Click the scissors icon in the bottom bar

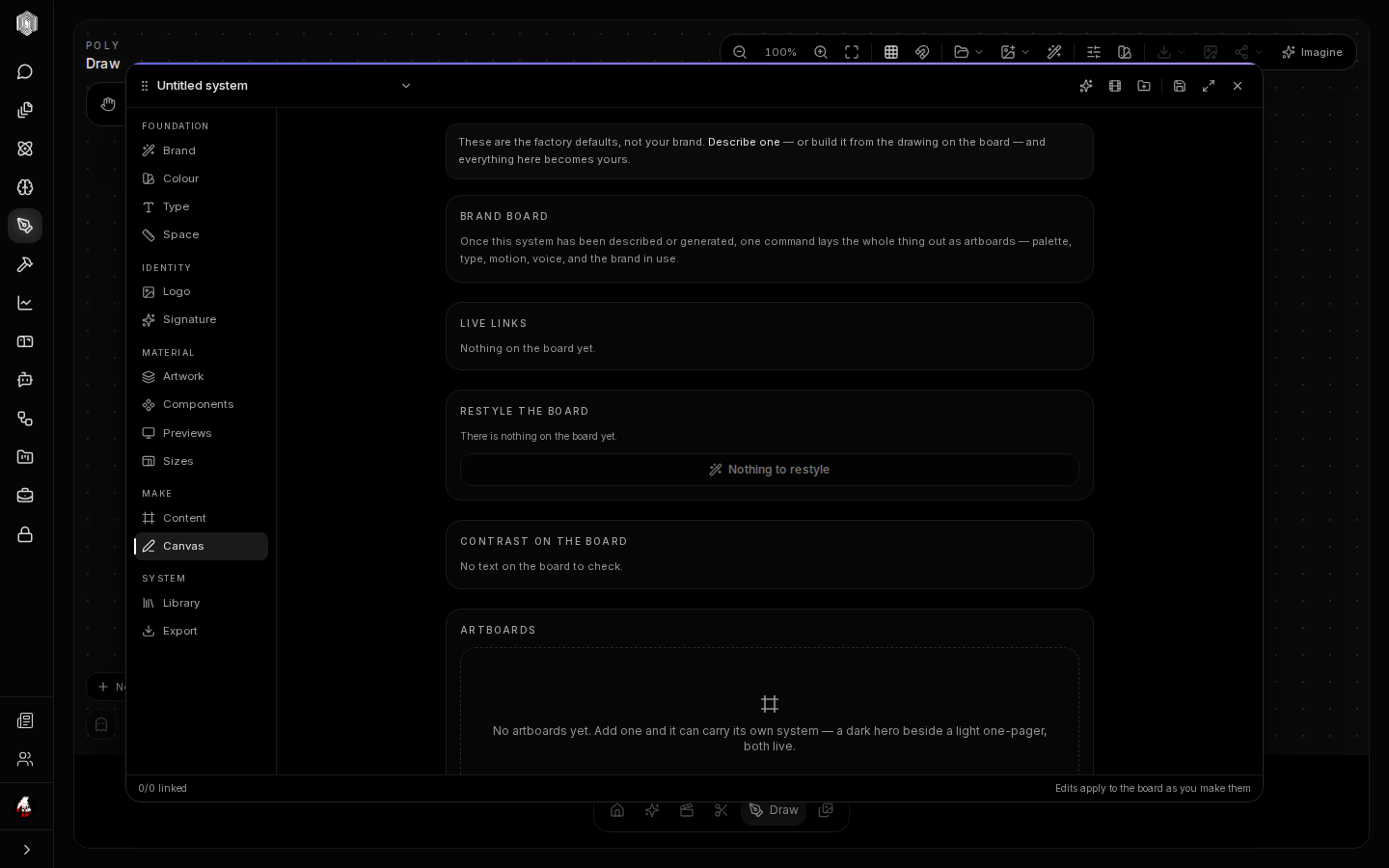click(x=722, y=810)
